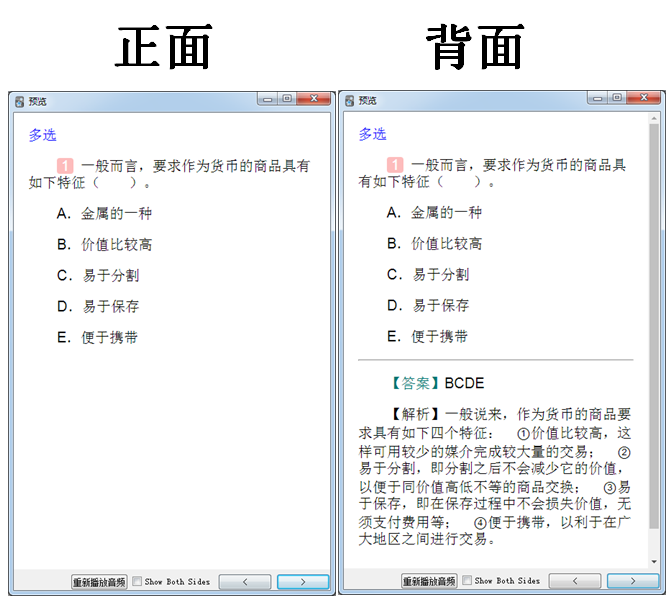This screenshot has height=596, width=672.
Task: Click option C. 易于分割 in left window
Action: tap(98, 276)
